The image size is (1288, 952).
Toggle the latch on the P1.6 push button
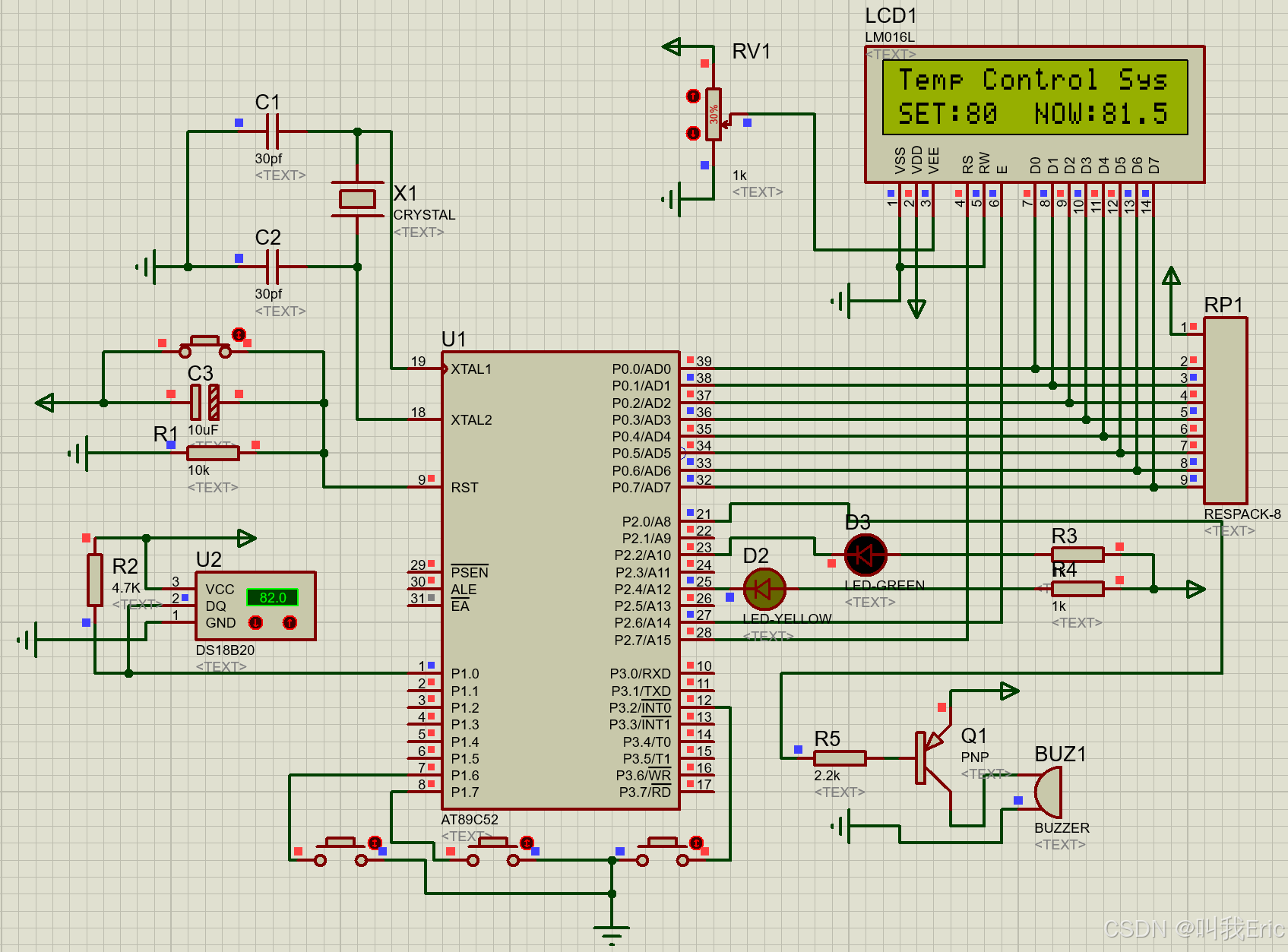pyautogui.click(x=375, y=843)
